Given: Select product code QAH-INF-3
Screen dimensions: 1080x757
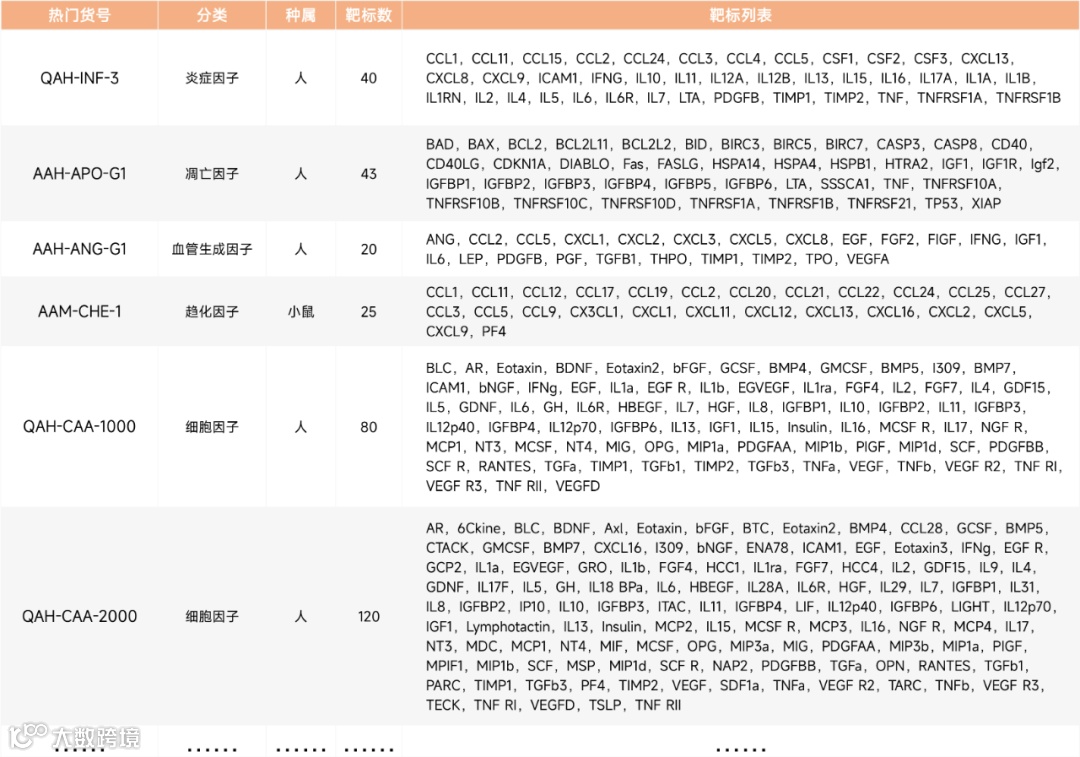Looking at the screenshot, I should tap(79, 78).
